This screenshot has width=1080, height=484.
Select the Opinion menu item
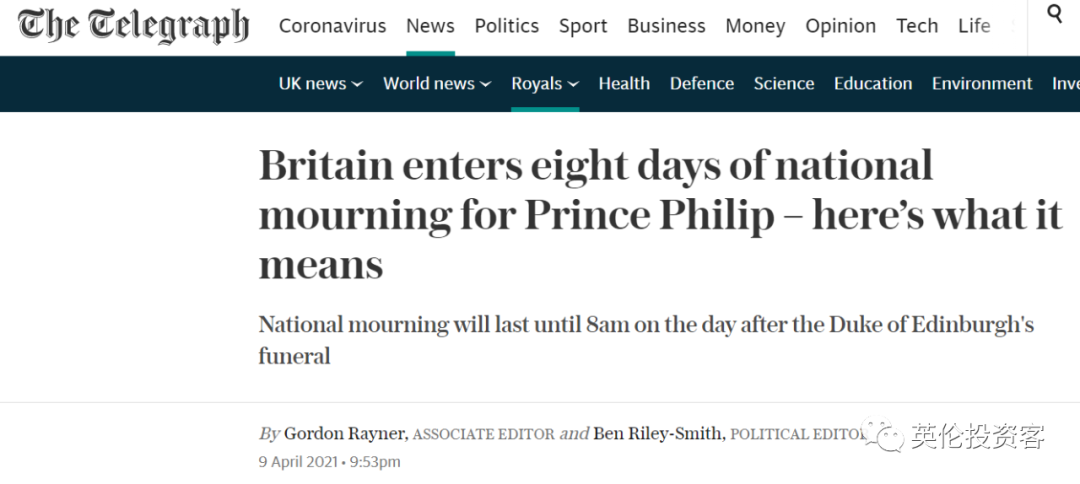pos(840,26)
